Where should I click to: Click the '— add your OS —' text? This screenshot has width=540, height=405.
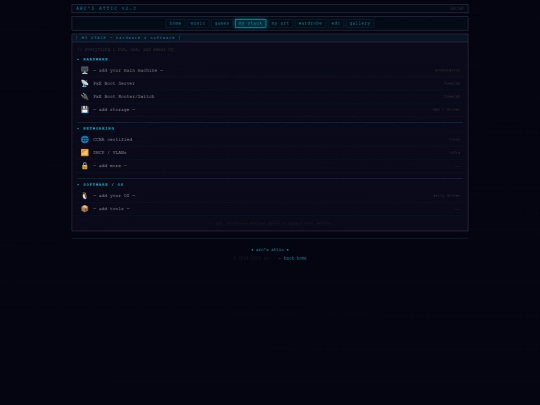pos(114,196)
